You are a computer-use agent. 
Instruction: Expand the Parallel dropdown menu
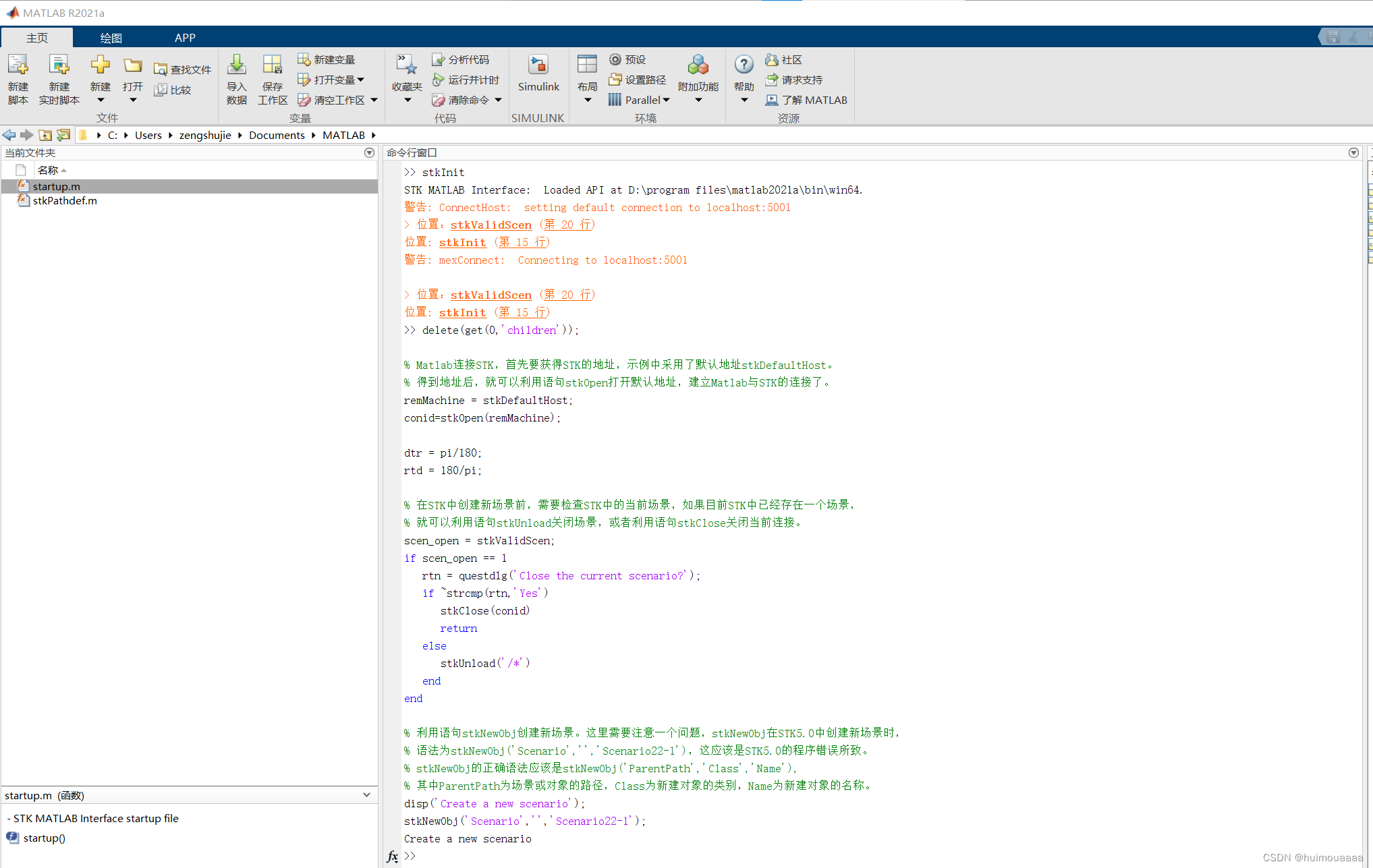coord(667,100)
